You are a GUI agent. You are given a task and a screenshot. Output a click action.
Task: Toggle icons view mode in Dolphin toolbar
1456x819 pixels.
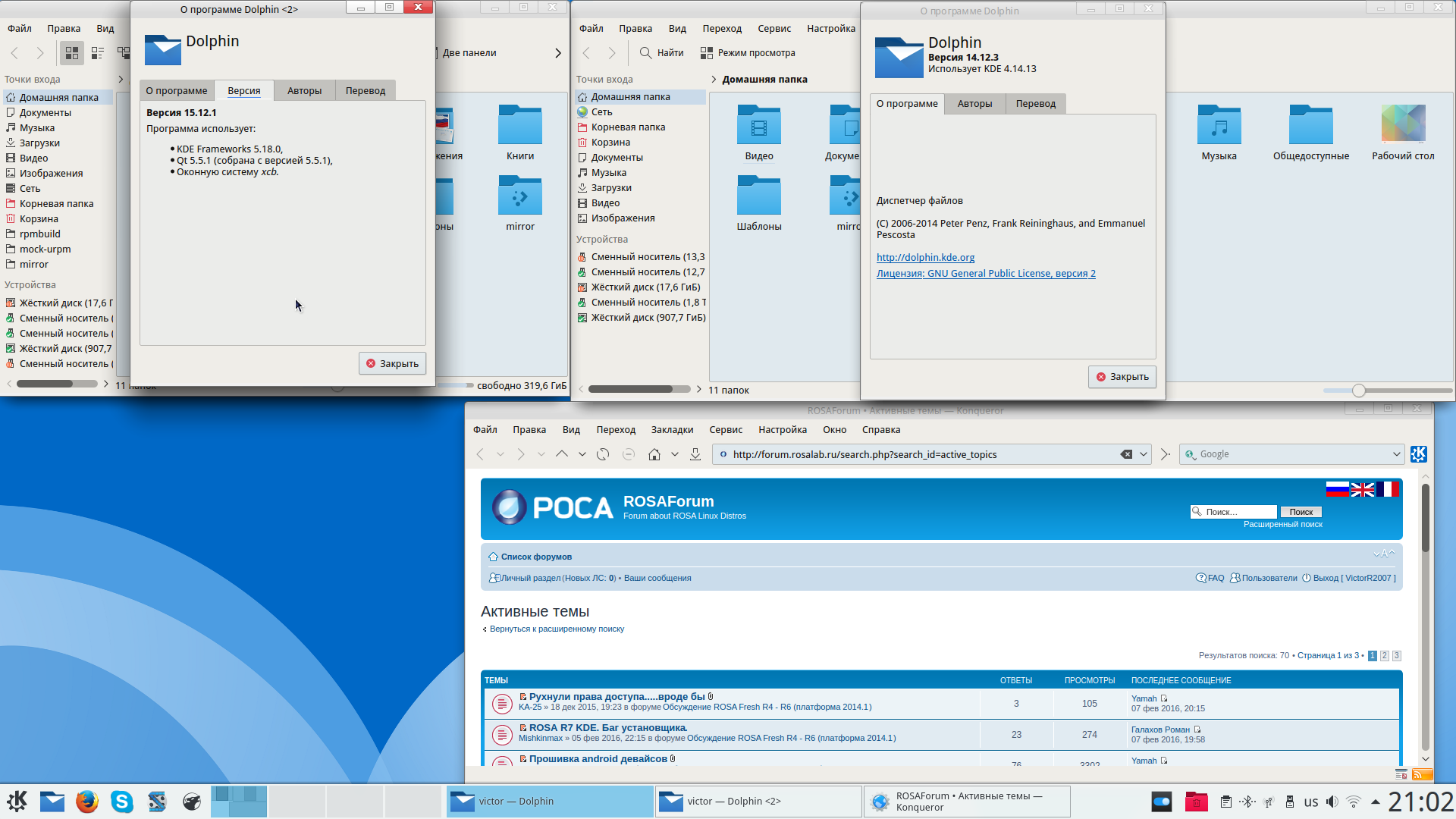click(x=72, y=53)
